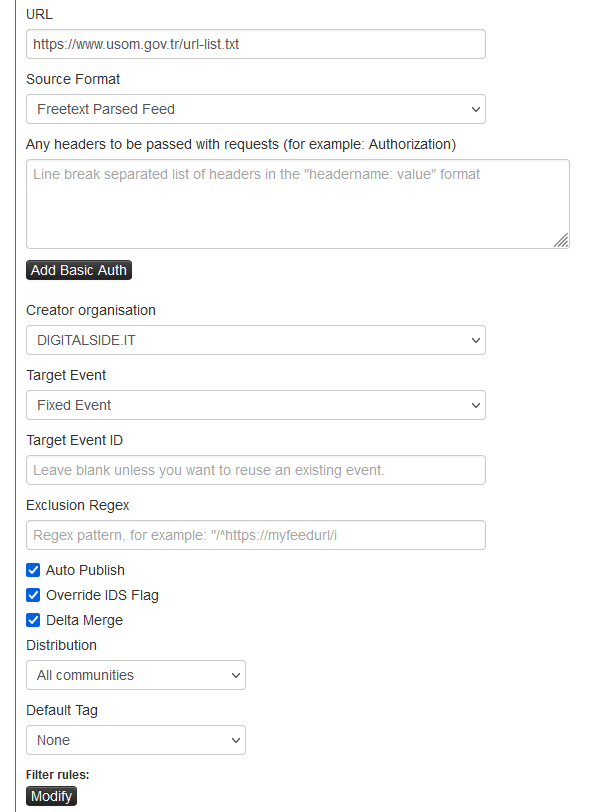Screen dimensions: 605x812
Task: Open the Distribution dropdown
Action: (135, 675)
